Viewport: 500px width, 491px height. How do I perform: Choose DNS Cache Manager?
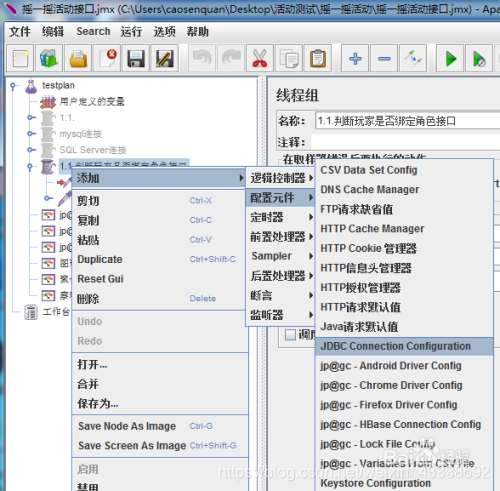(x=404, y=190)
